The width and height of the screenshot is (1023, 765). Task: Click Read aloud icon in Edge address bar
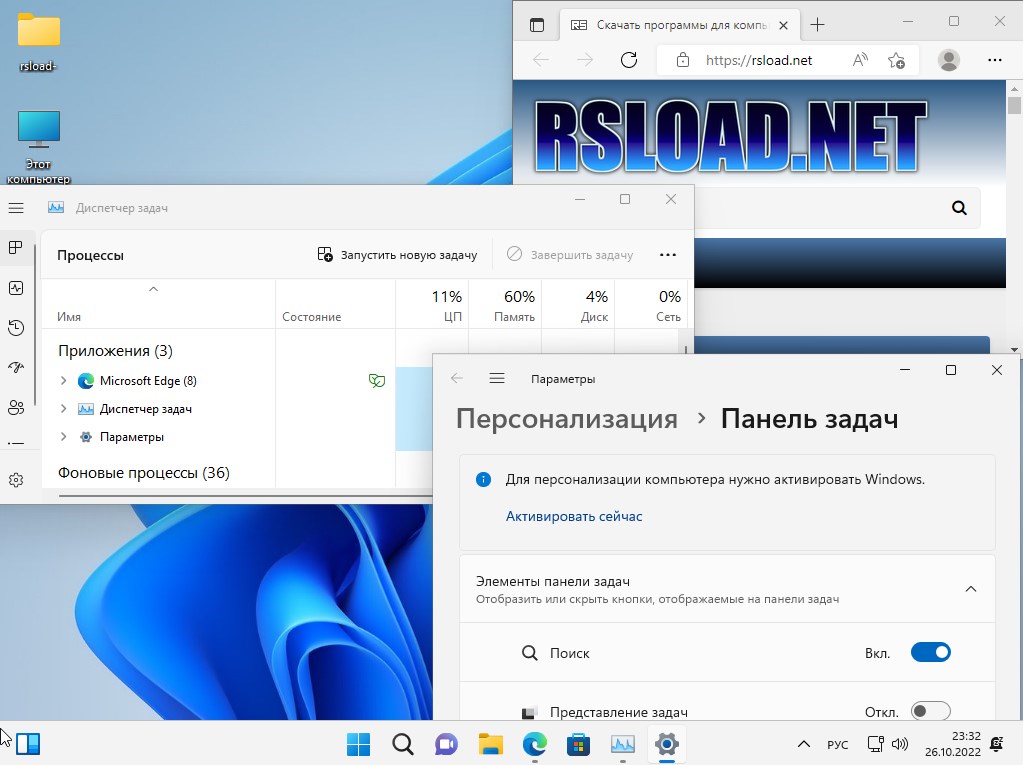coord(861,60)
